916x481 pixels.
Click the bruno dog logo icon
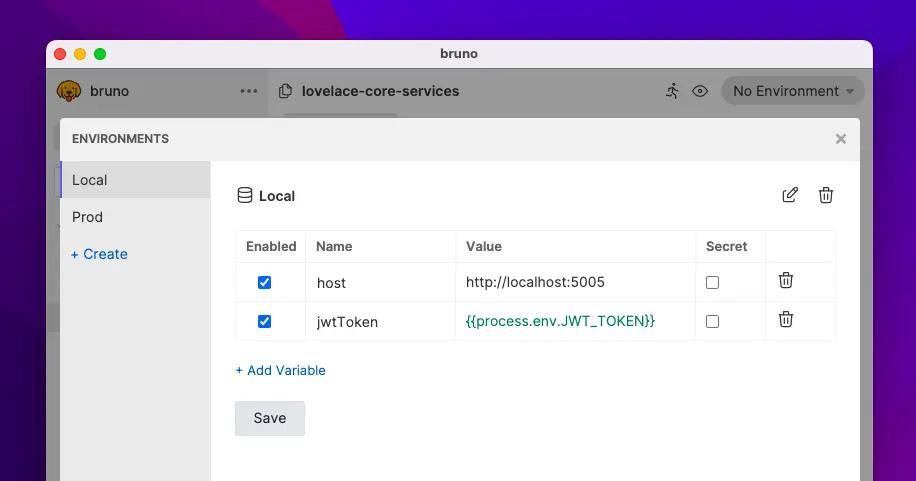point(69,91)
